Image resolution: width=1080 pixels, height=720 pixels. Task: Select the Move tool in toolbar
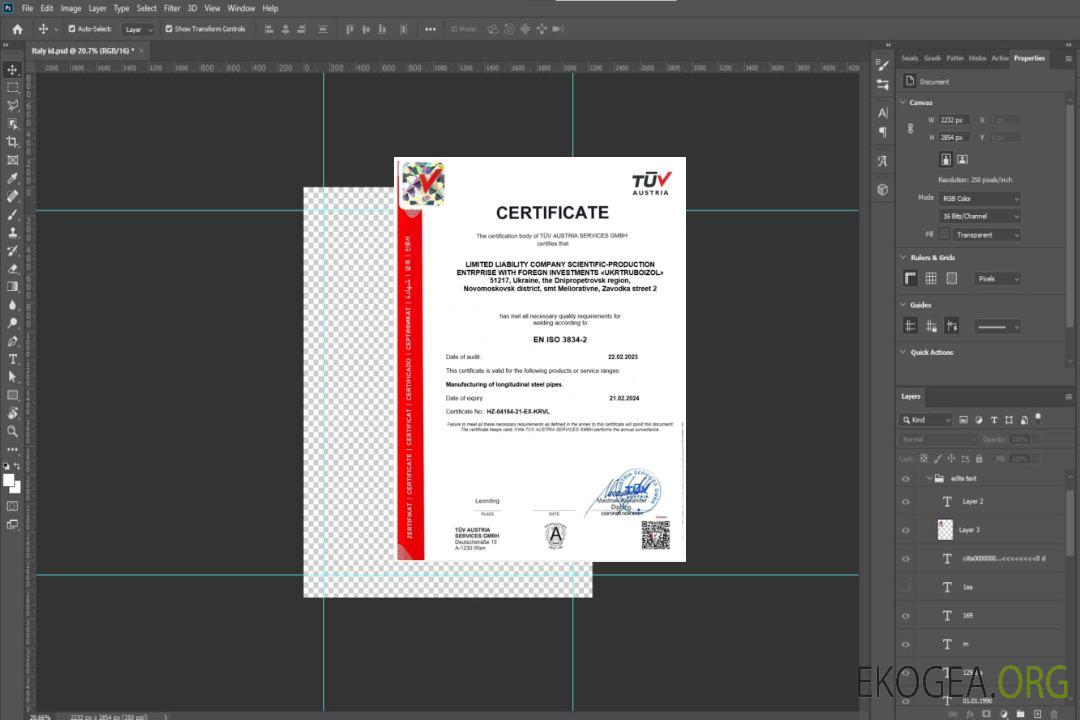coord(12,70)
